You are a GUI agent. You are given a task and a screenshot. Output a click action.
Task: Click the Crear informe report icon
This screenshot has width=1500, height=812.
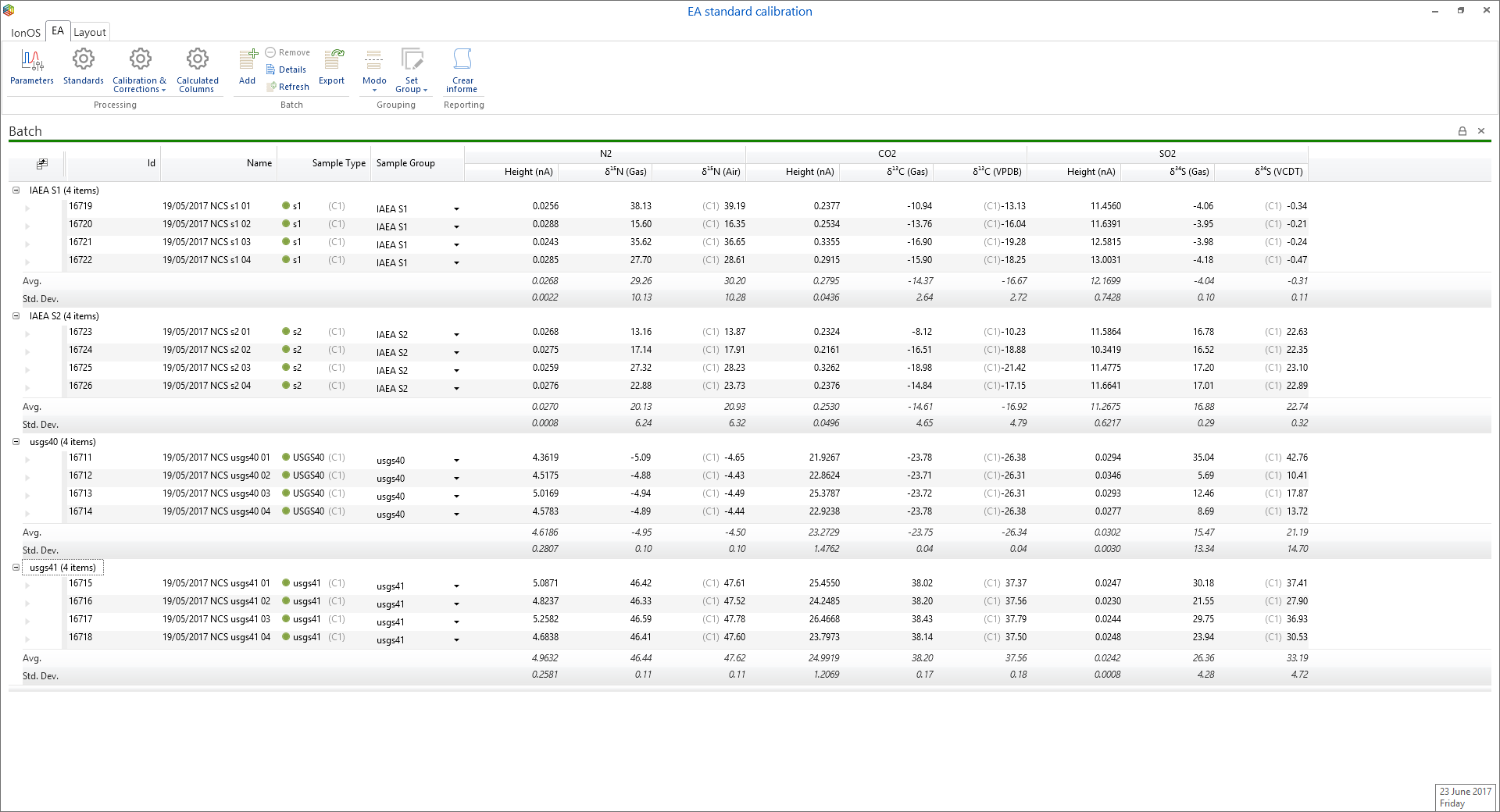(x=462, y=68)
